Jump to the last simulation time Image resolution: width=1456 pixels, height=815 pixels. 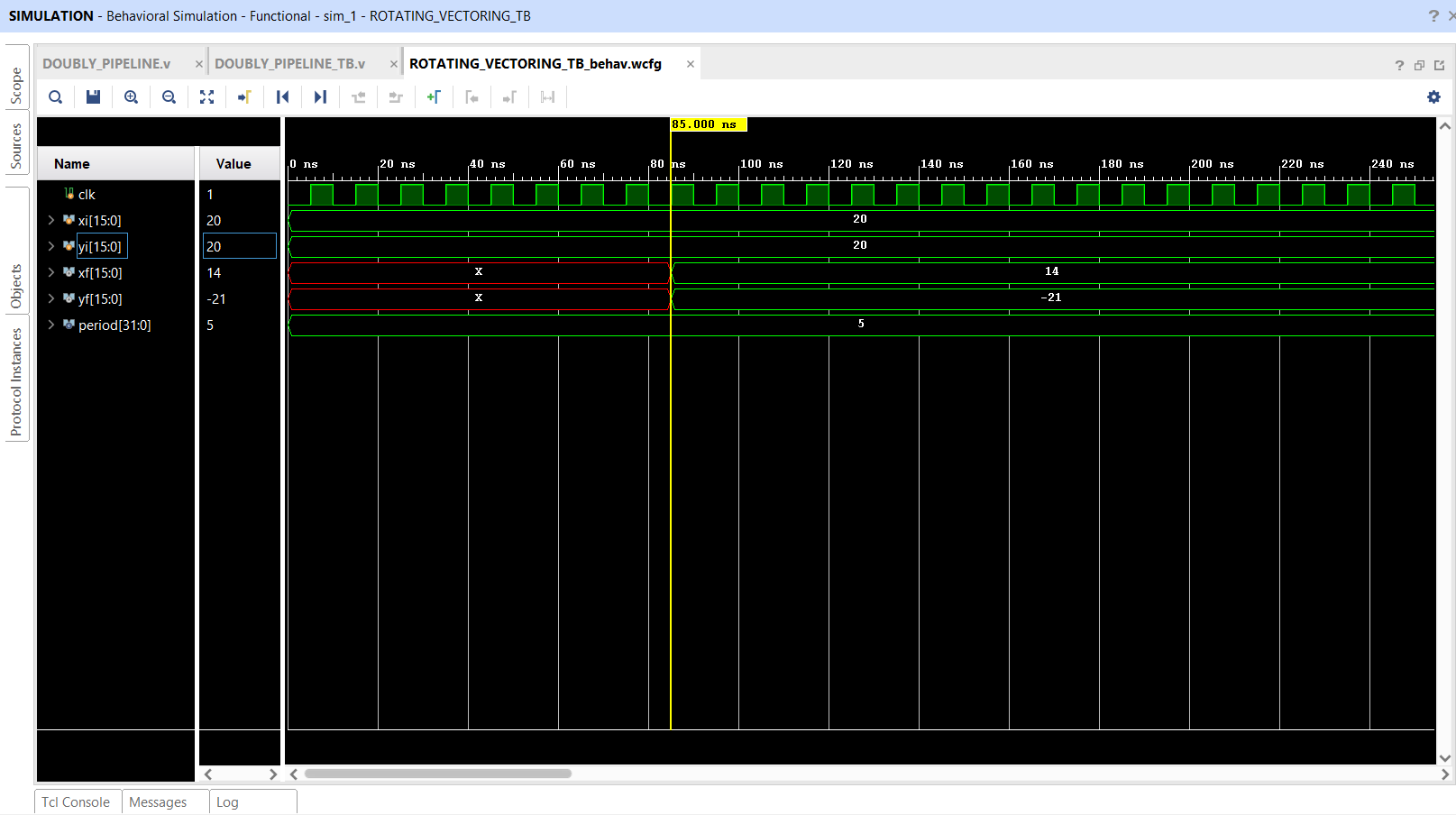(319, 96)
